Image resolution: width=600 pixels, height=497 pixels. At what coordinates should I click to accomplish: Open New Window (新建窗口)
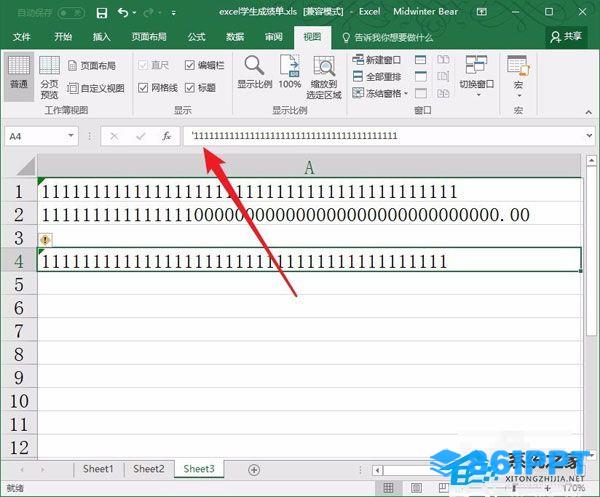(x=377, y=60)
